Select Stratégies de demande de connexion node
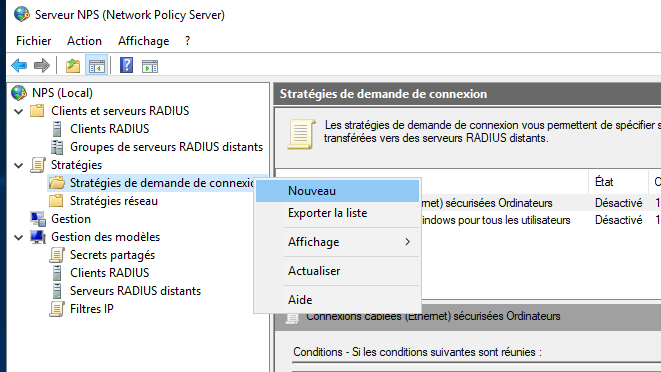The image size is (661, 372). click(162, 183)
